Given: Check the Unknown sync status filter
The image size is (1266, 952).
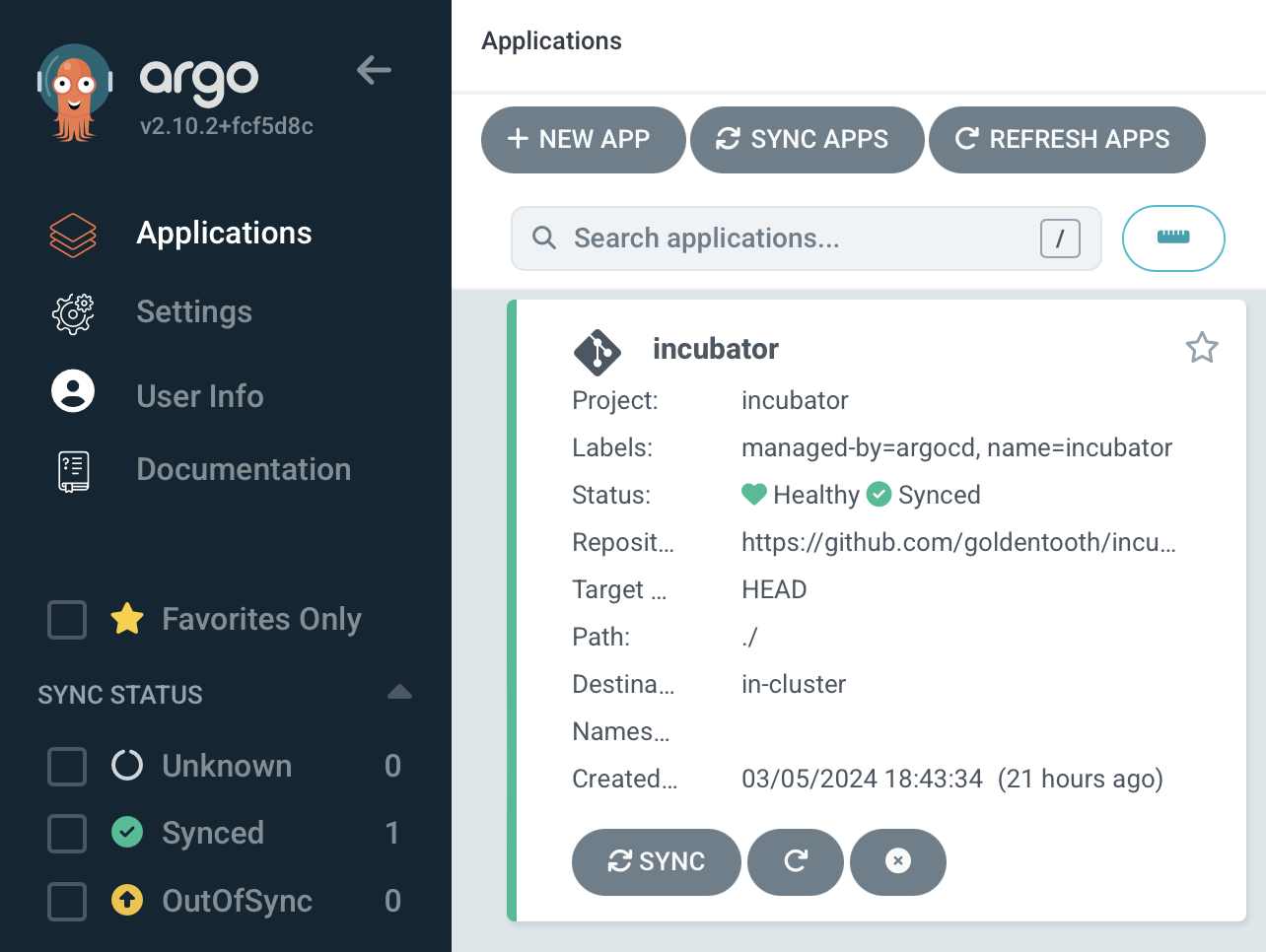Looking at the screenshot, I should pyautogui.click(x=67, y=766).
